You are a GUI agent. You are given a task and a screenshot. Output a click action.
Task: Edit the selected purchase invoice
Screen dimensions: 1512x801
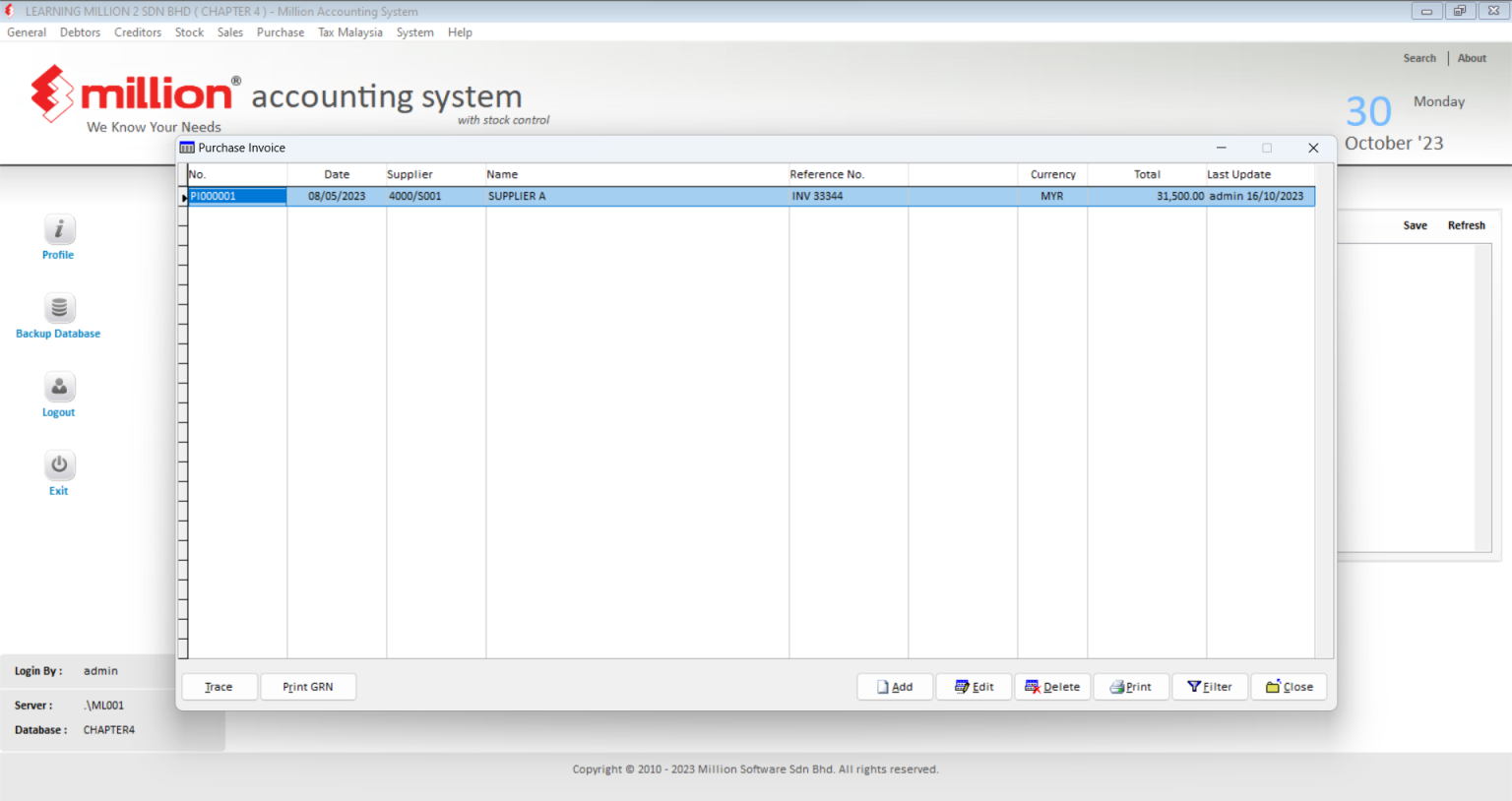973,686
